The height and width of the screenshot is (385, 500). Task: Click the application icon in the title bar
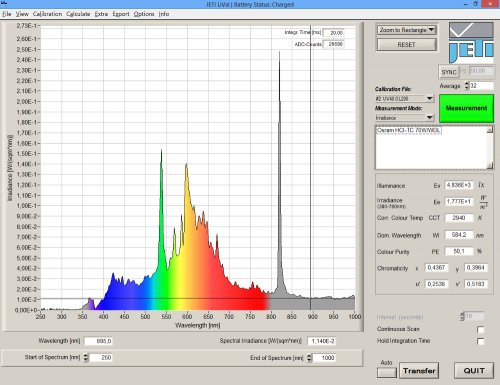pyautogui.click(x=4, y=3)
